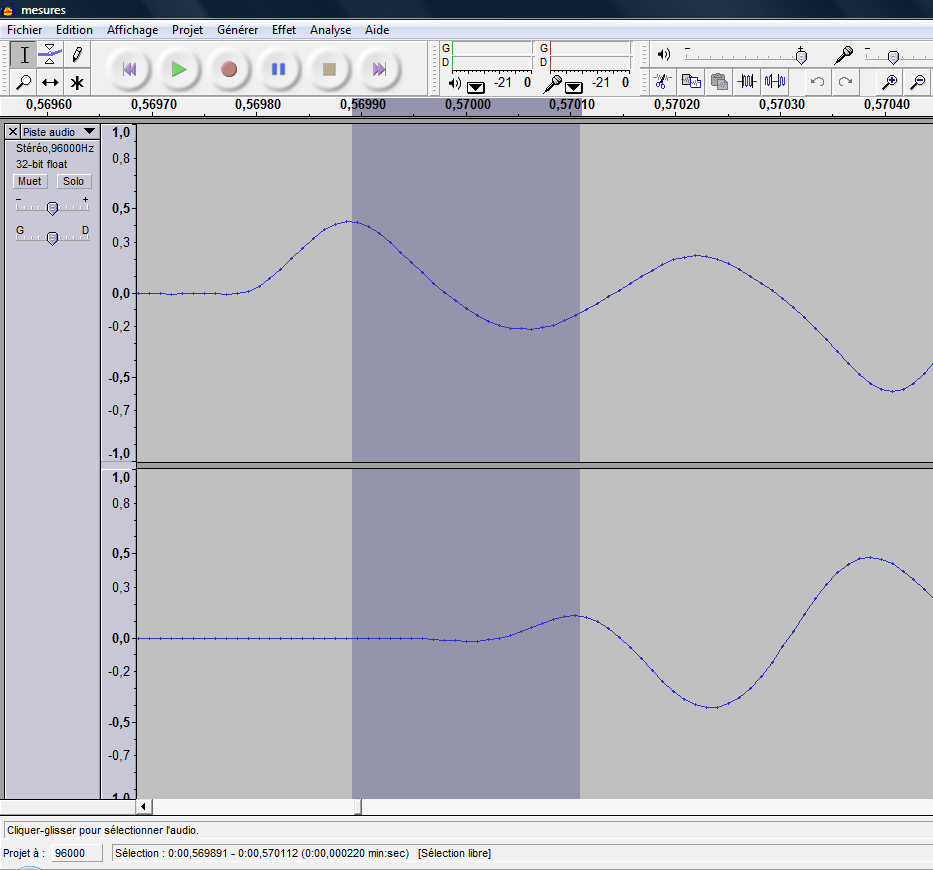This screenshot has width=933, height=870.
Task: Open the Projet menu
Action: (187, 30)
